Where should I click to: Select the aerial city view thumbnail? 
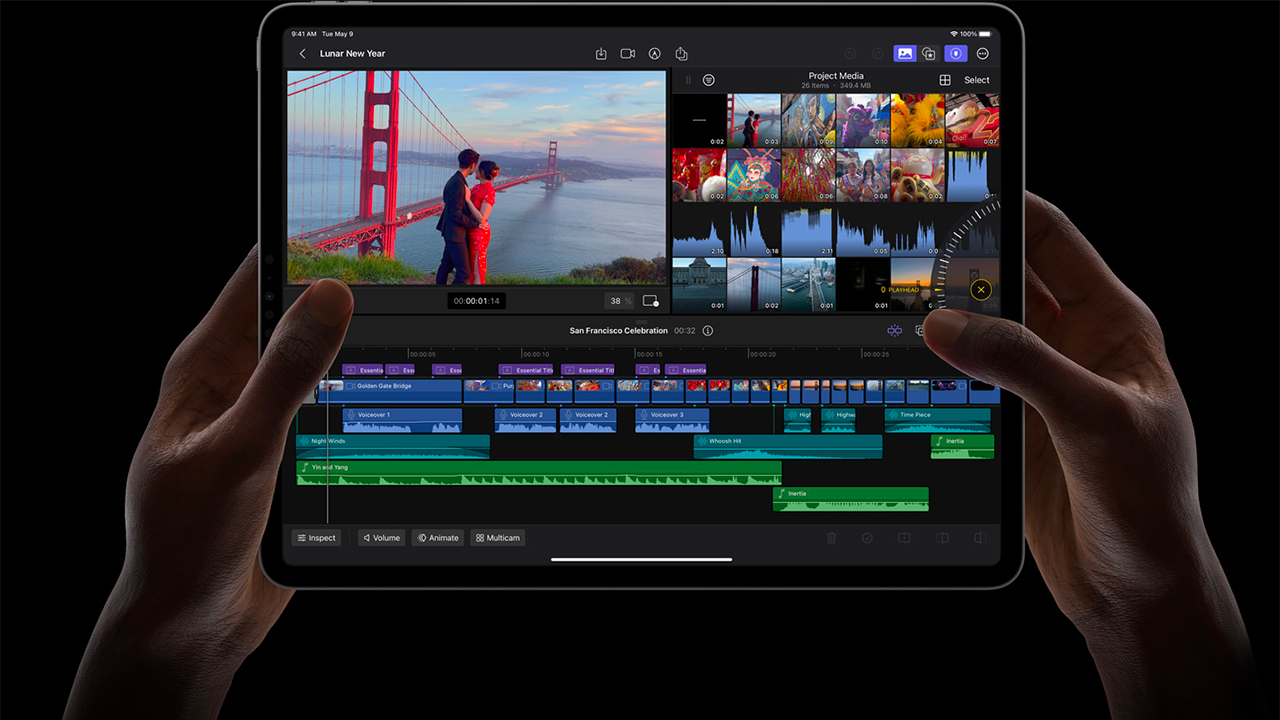click(x=808, y=285)
